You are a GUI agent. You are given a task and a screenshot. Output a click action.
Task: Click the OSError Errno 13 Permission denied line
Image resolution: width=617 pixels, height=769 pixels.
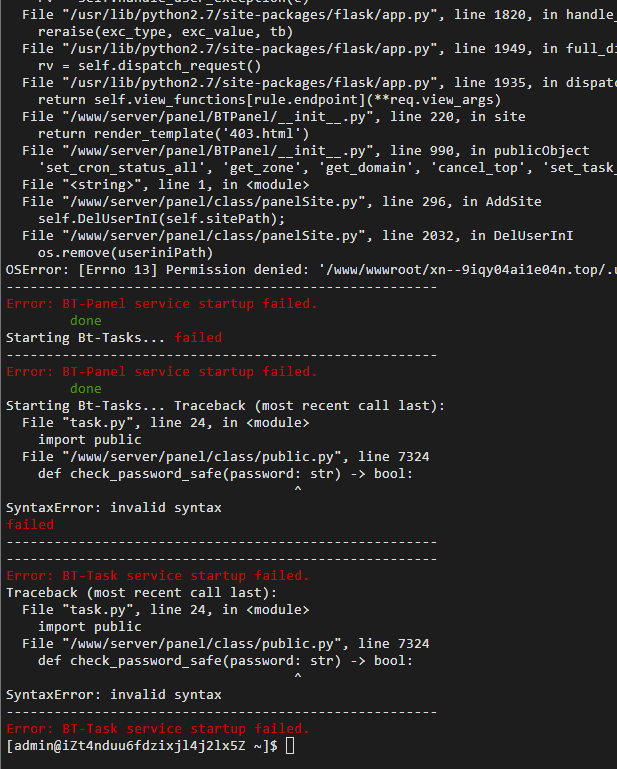point(311,270)
